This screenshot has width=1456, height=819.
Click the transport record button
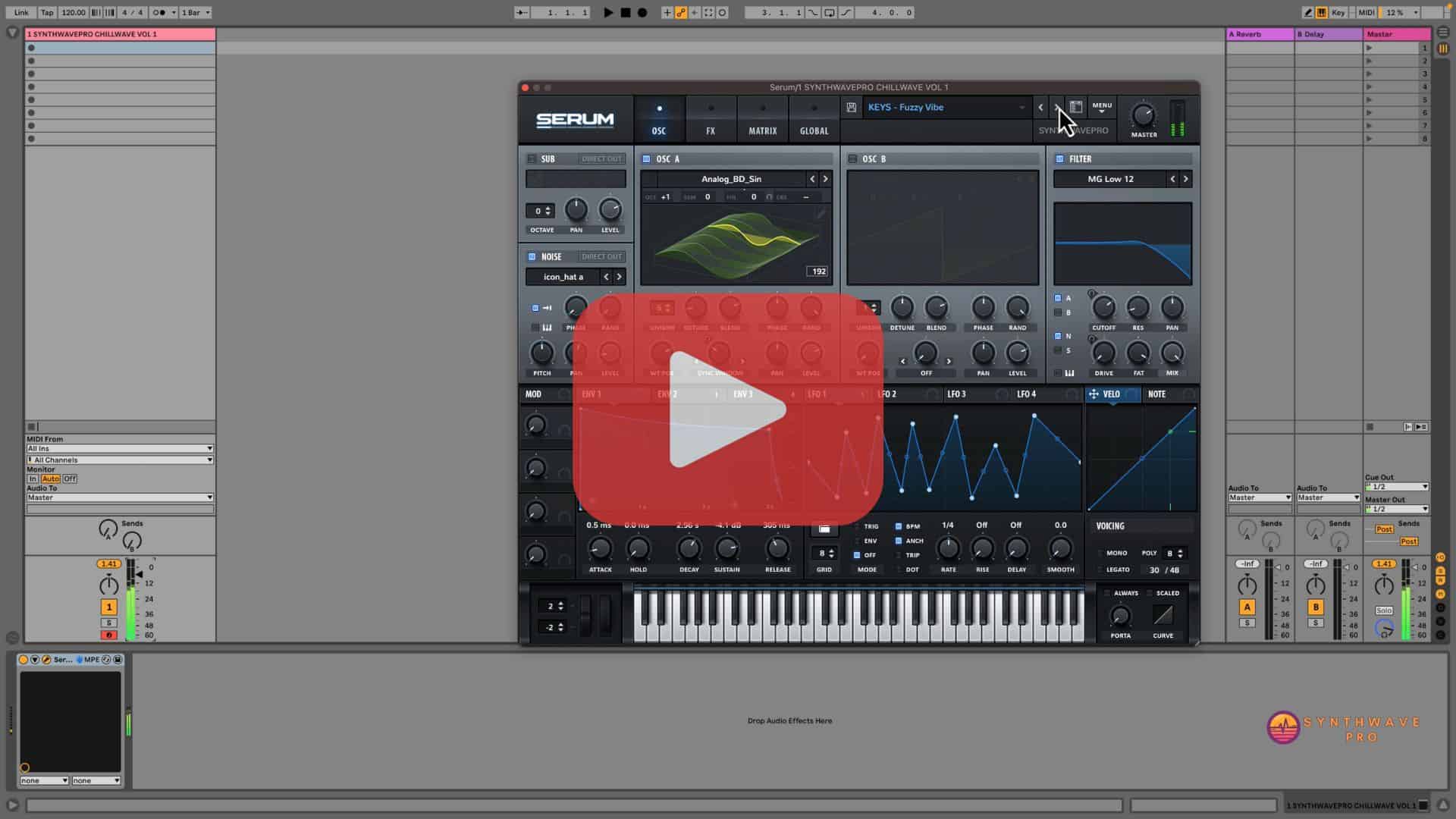point(642,12)
